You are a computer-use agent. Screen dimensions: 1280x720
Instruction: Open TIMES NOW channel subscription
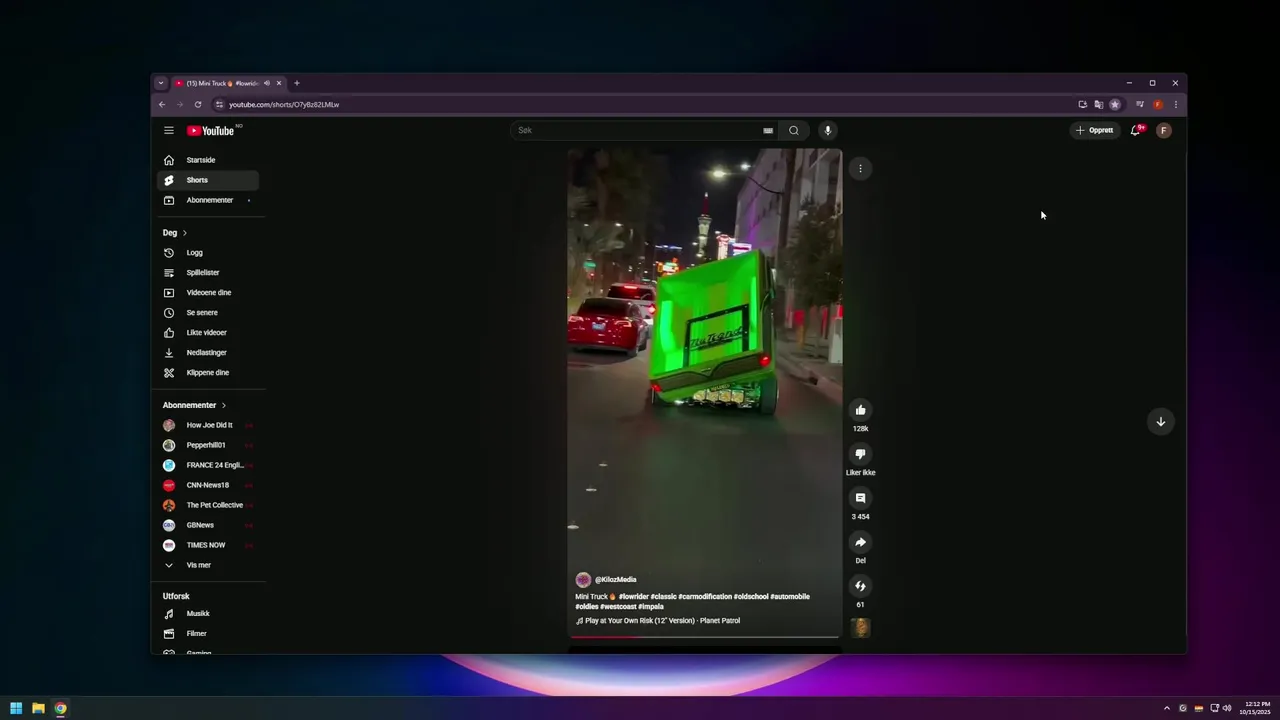click(x=208, y=545)
